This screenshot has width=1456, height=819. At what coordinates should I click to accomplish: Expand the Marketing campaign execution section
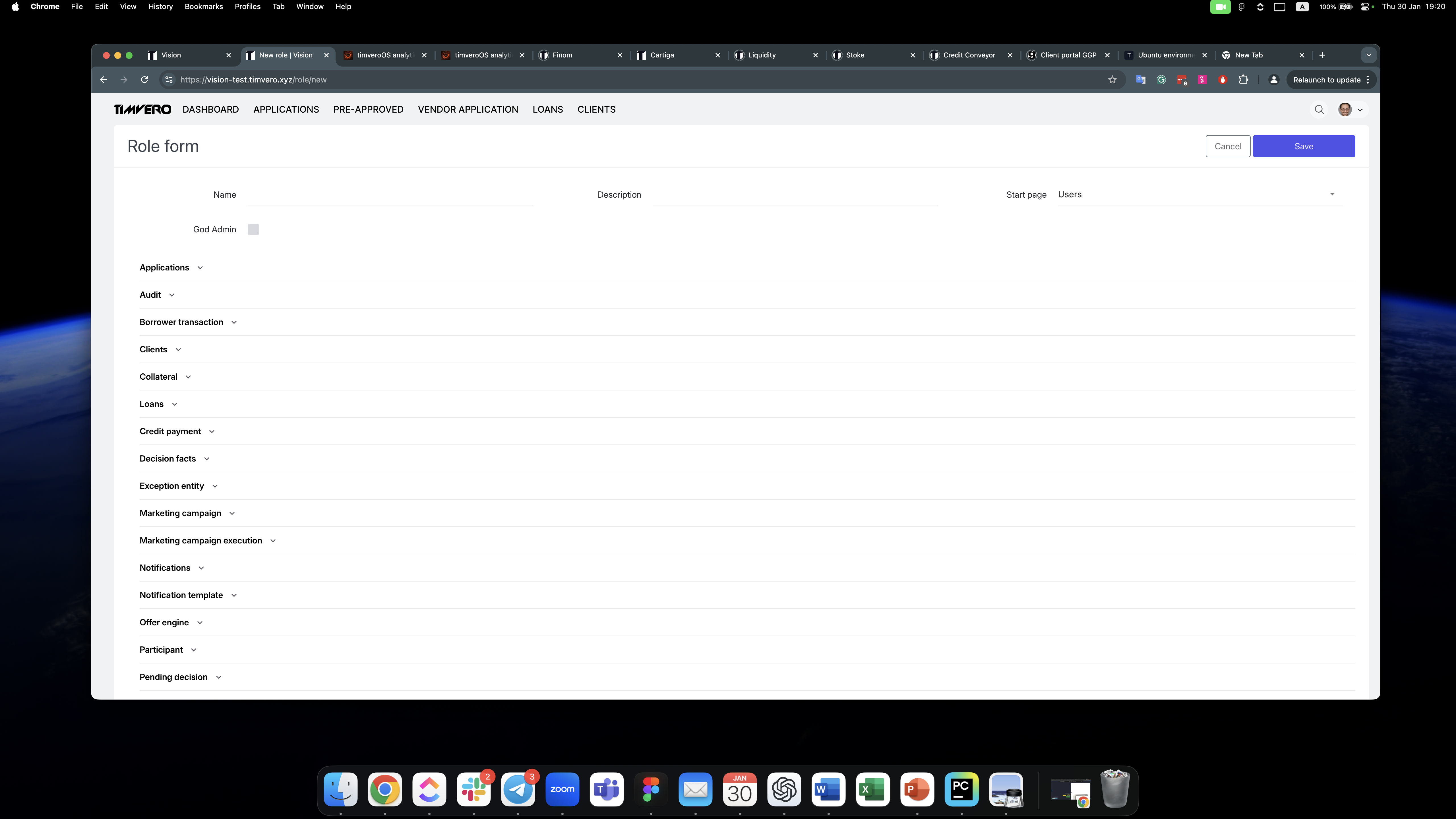207,540
